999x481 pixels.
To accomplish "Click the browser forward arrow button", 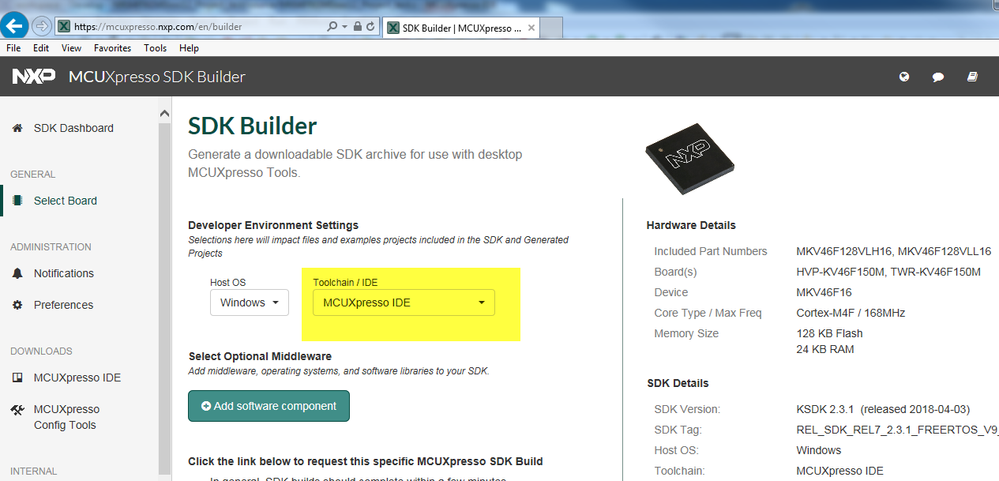I will 41,27.
